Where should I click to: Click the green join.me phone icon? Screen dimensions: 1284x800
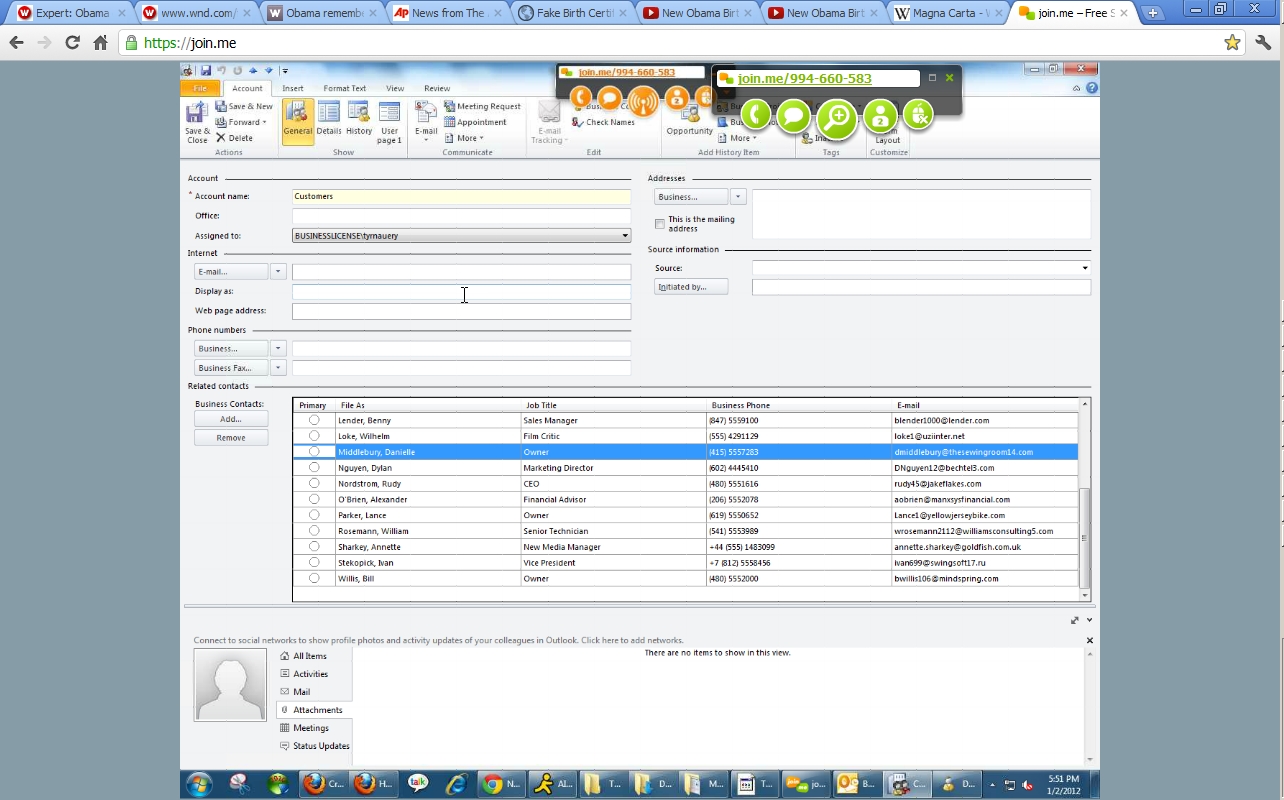tap(756, 116)
